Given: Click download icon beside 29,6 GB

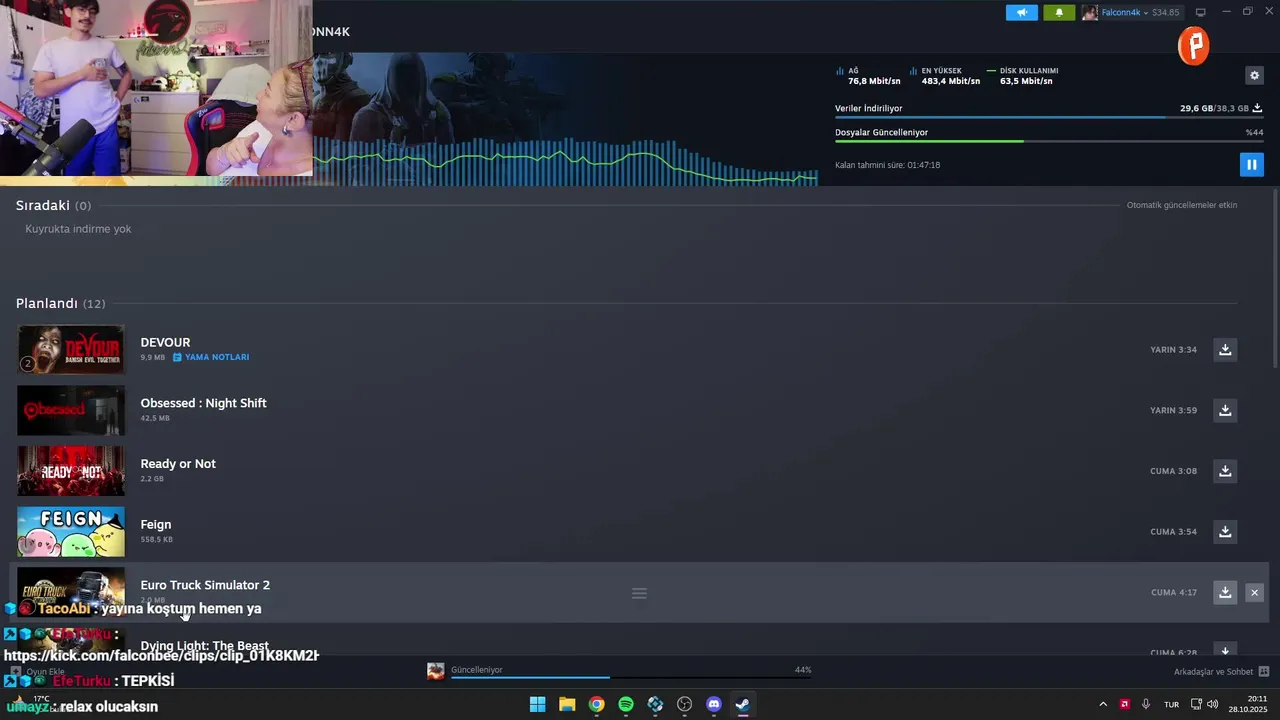Looking at the screenshot, I should point(1257,108).
